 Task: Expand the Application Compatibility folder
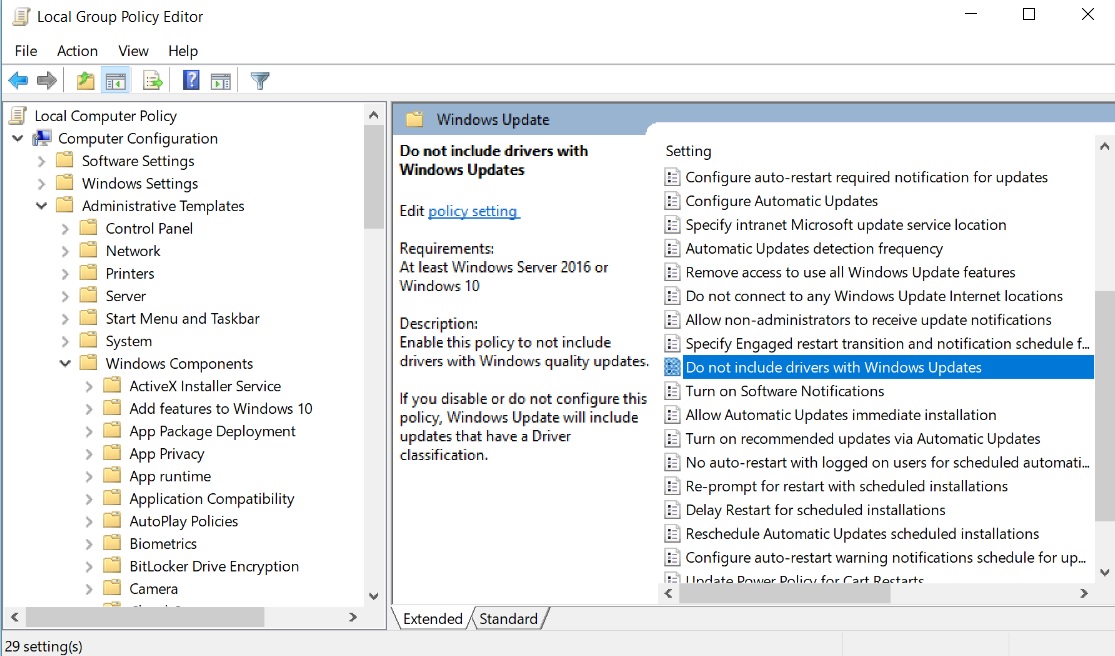tap(88, 499)
